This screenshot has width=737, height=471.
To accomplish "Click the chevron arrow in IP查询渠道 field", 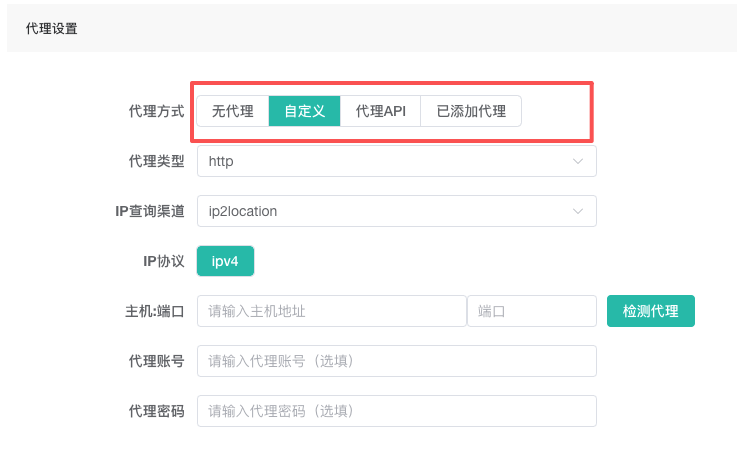I will pyautogui.click(x=577, y=211).
